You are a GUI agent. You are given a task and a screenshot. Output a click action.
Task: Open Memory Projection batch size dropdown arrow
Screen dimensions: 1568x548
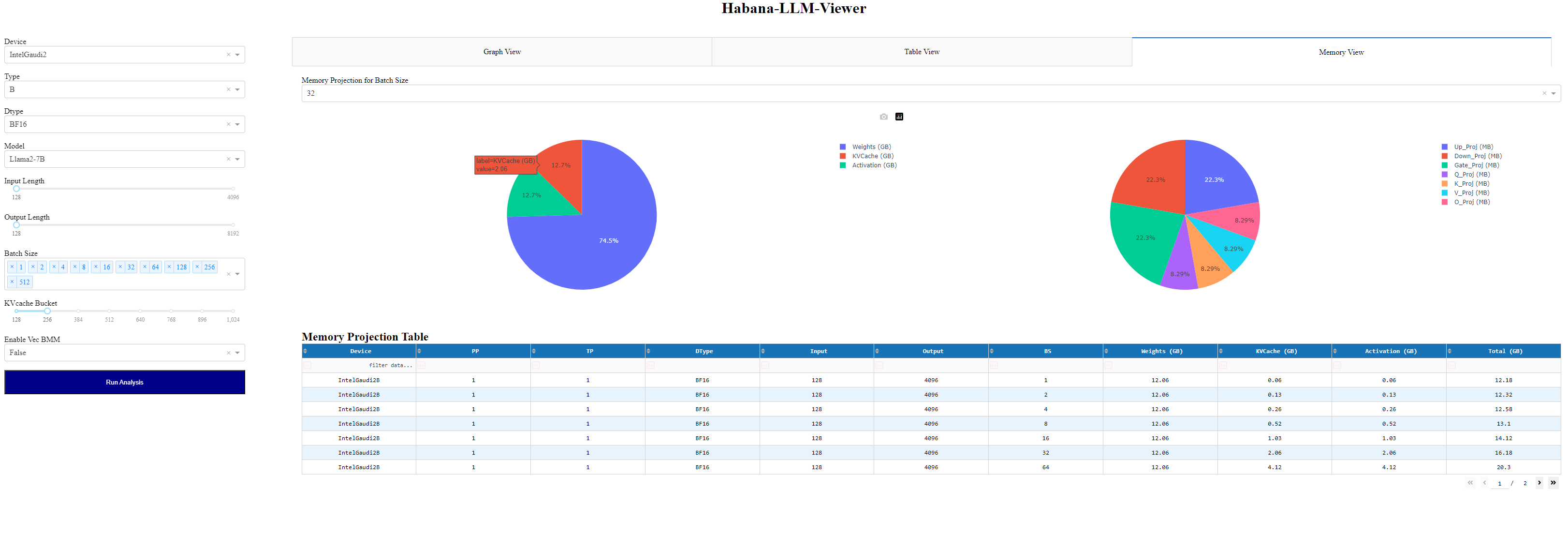tap(1553, 94)
